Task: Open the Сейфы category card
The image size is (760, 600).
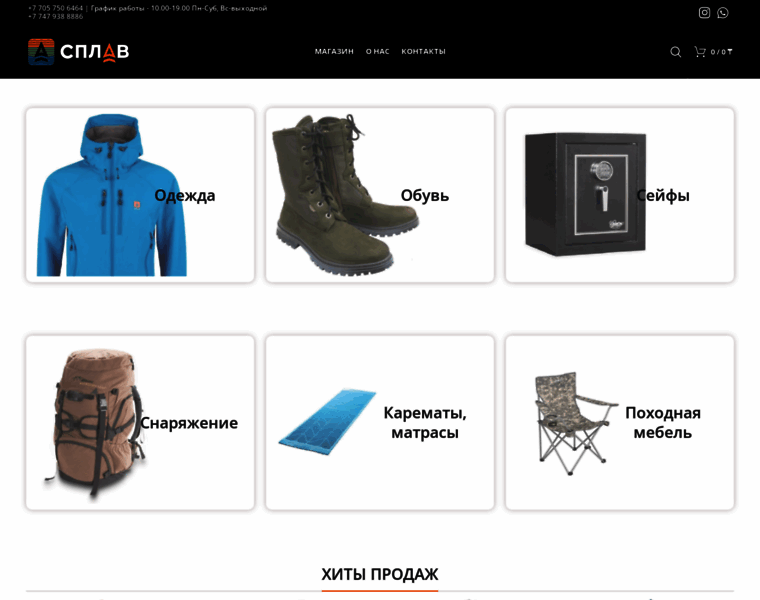Action: (620, 195)
